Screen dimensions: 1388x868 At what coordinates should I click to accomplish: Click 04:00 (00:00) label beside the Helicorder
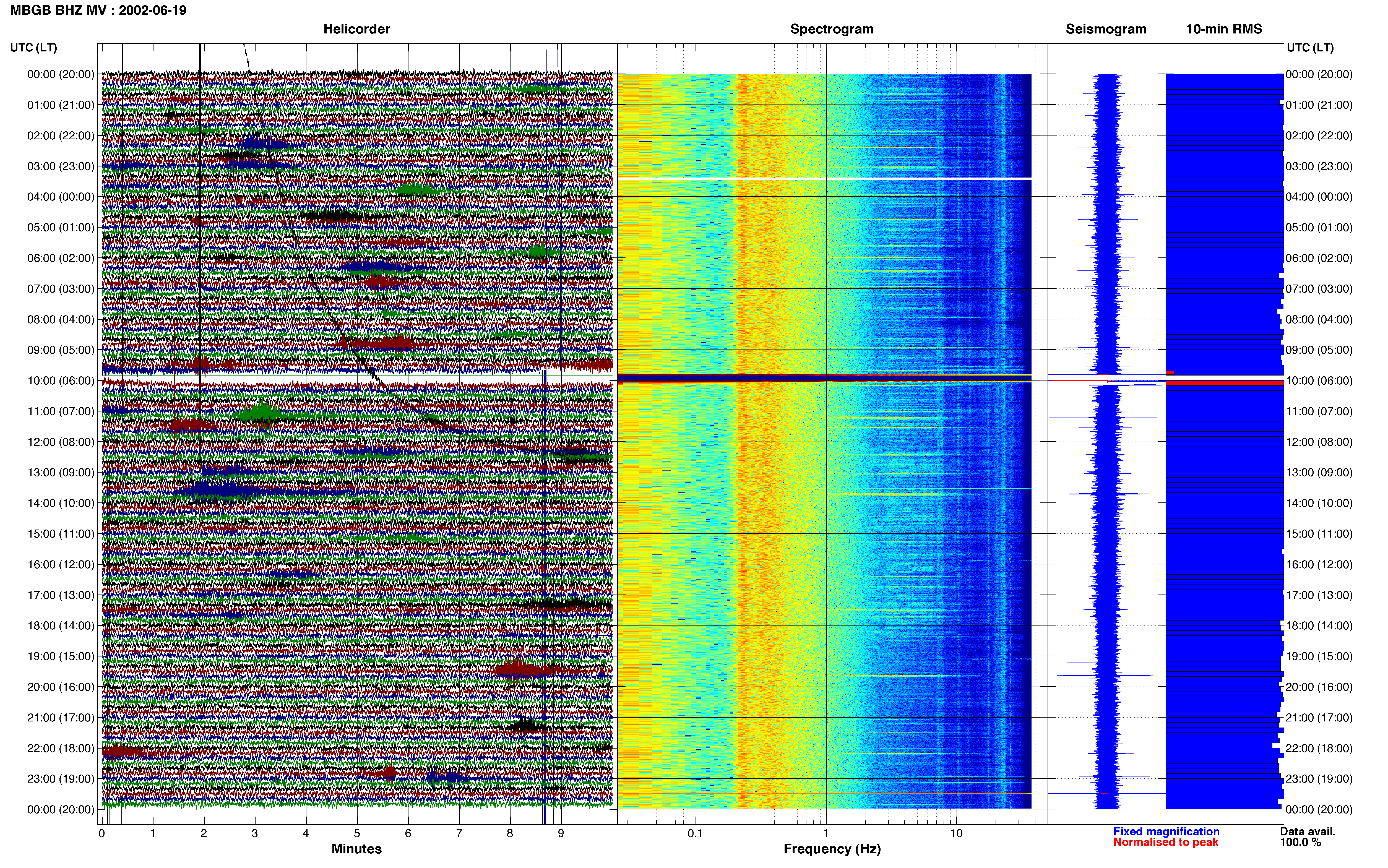[61, 197]
